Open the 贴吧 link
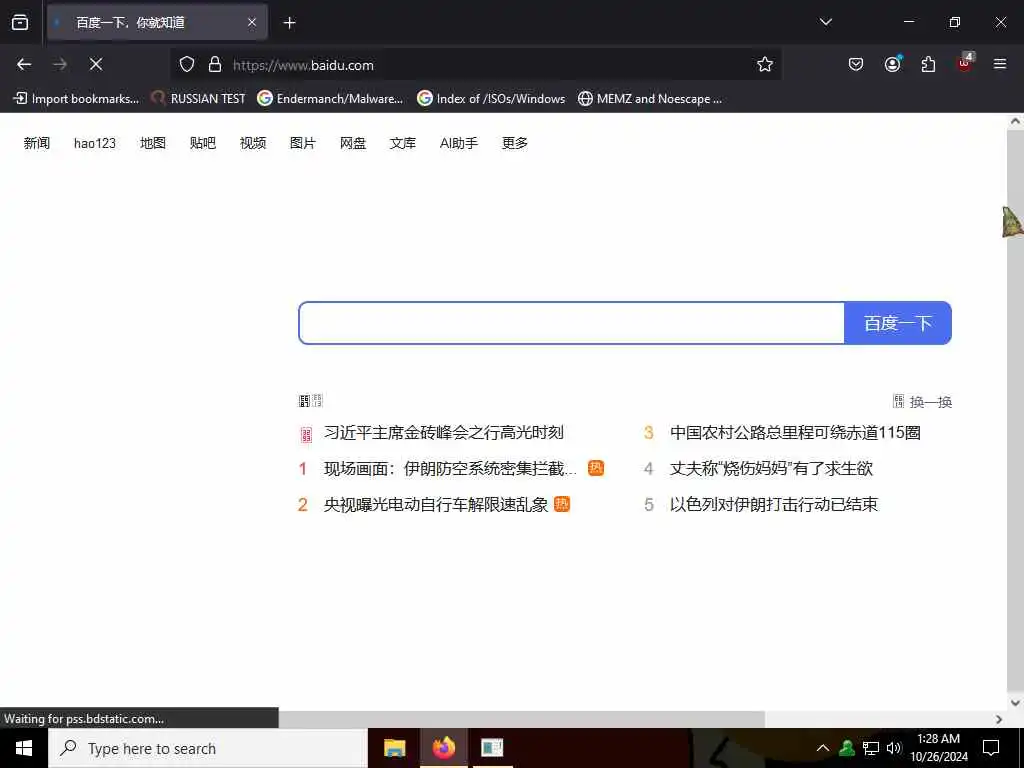Image resolution: width=1024 pixels, height=768 pixels. (202, 143)
